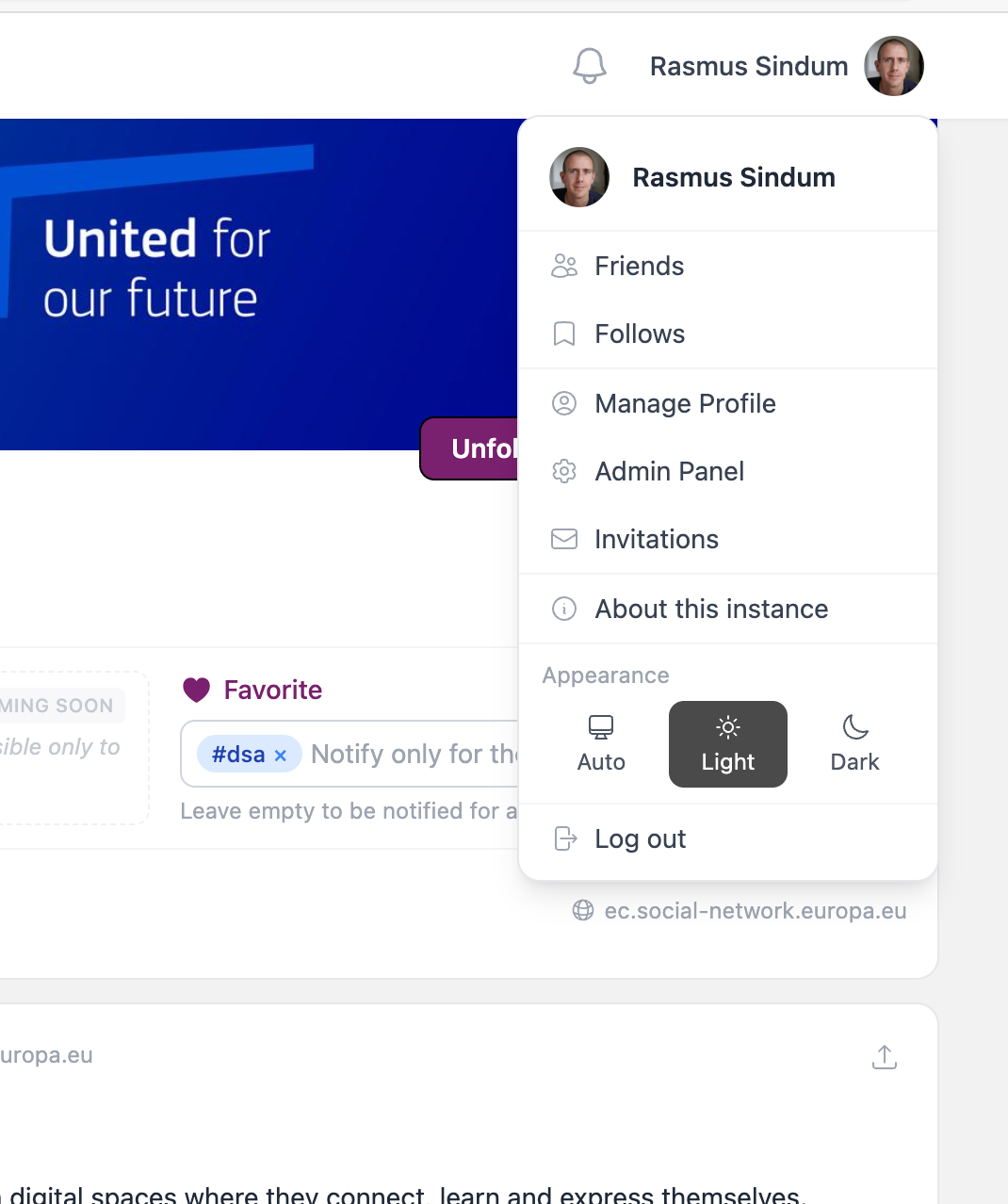
Task: Switch appearance to Auto
Action: click(x=601, y=744)
